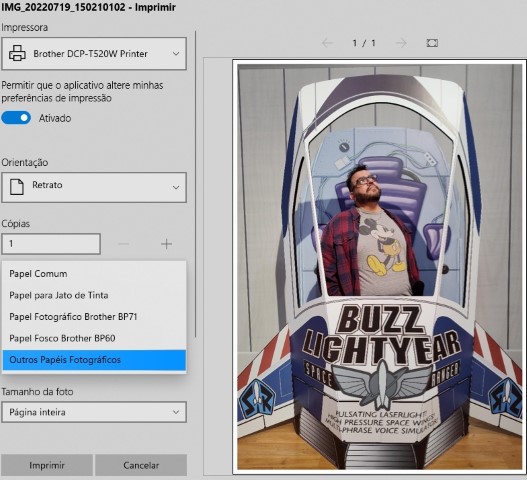Open the Retrato orientation dropdown

tap(94, 187)
